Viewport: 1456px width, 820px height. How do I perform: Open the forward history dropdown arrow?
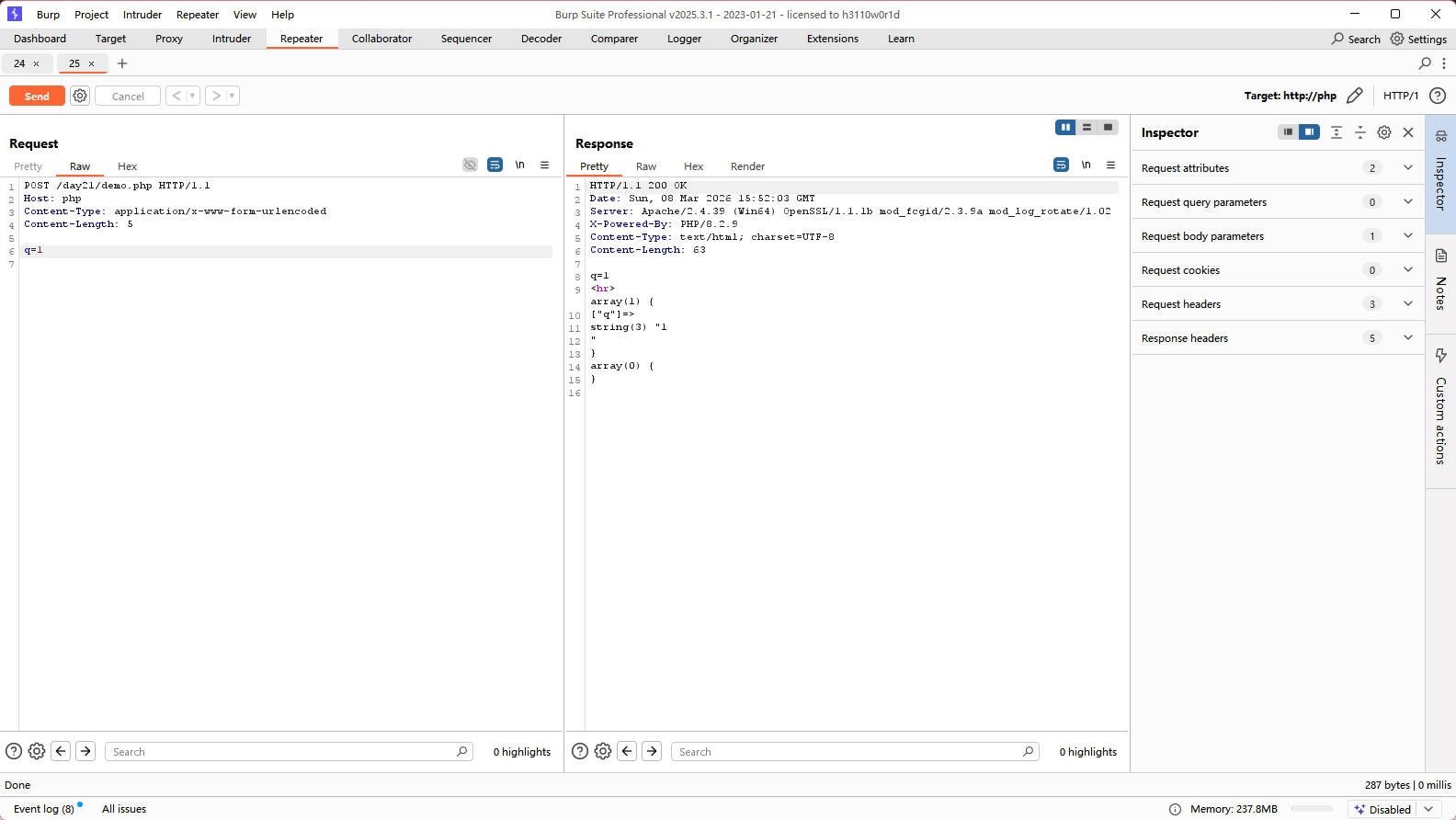[232, 96]
